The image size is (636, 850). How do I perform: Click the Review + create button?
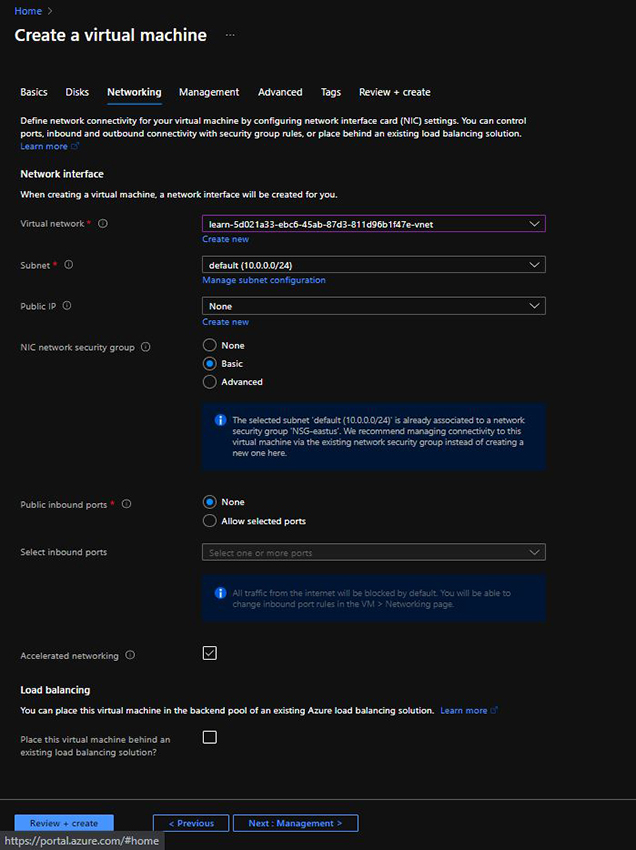64,823
